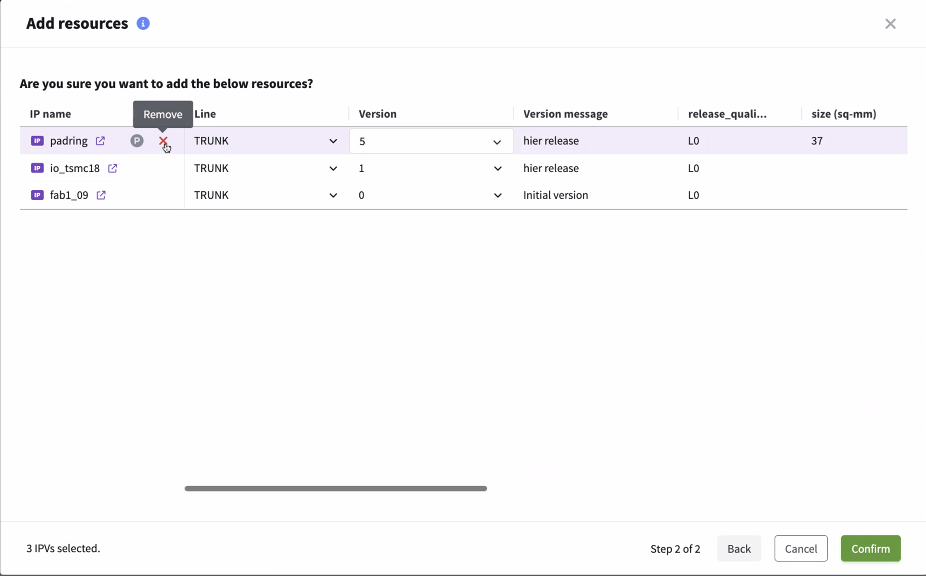The width and height of the screenshot is (926, 576).
Task: Click the info icon beside Add resources
Action: click(x=143, y=23)
